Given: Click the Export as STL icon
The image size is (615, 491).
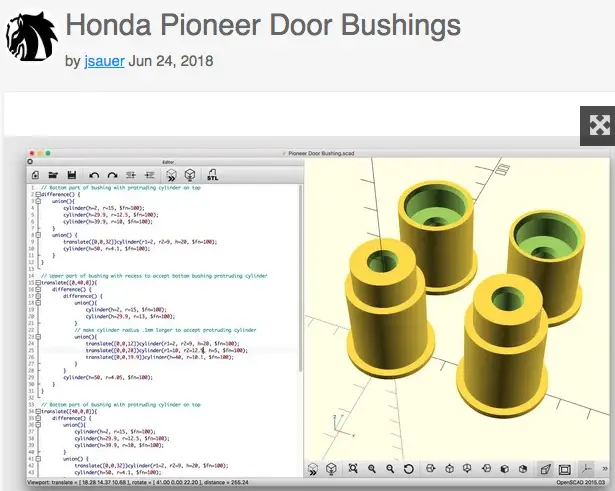Looking at the screenshot, I should tap(212, 175).
